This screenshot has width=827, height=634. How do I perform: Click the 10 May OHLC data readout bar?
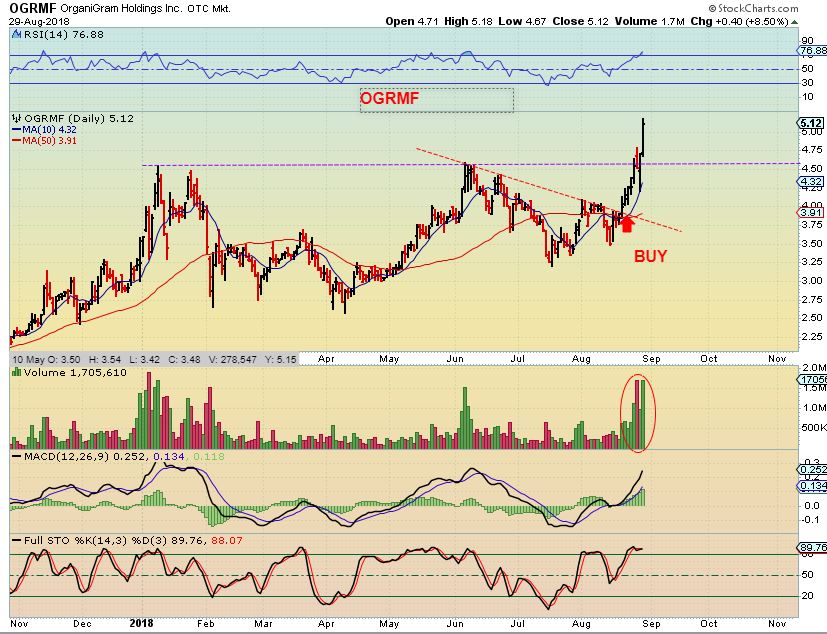click(x=153, y=360)
